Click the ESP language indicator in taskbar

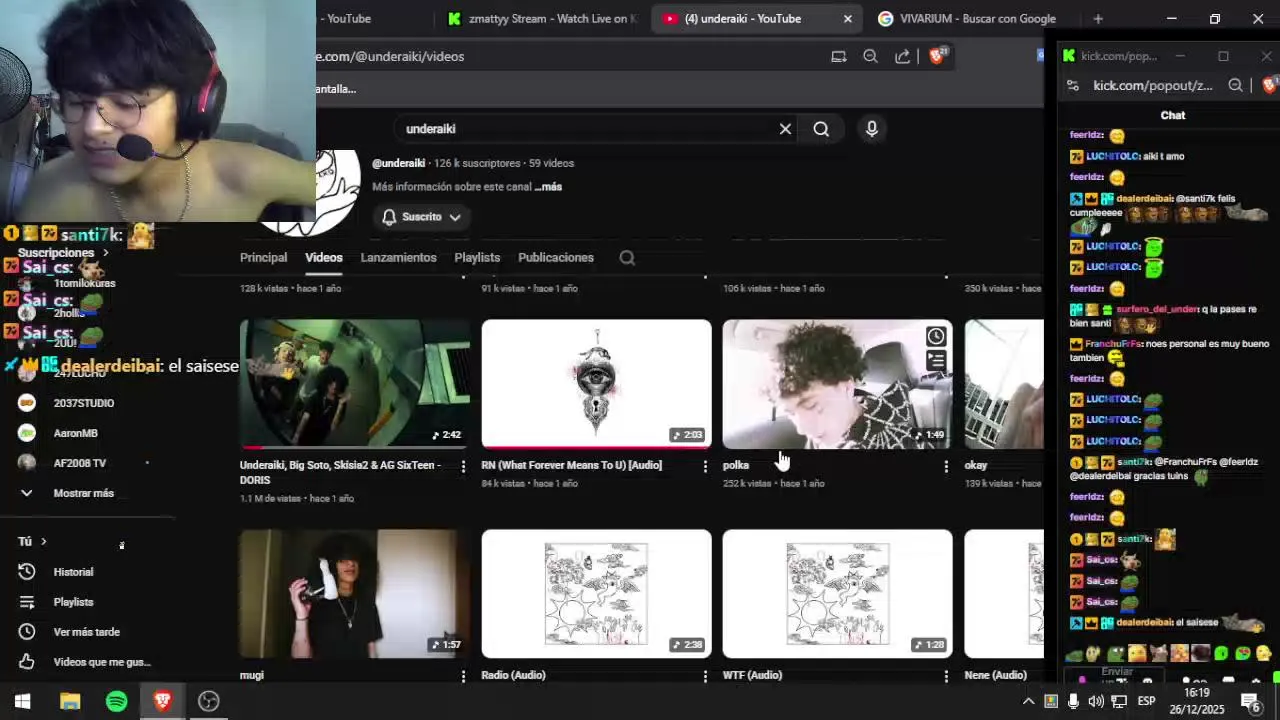tap(1146, 701)
